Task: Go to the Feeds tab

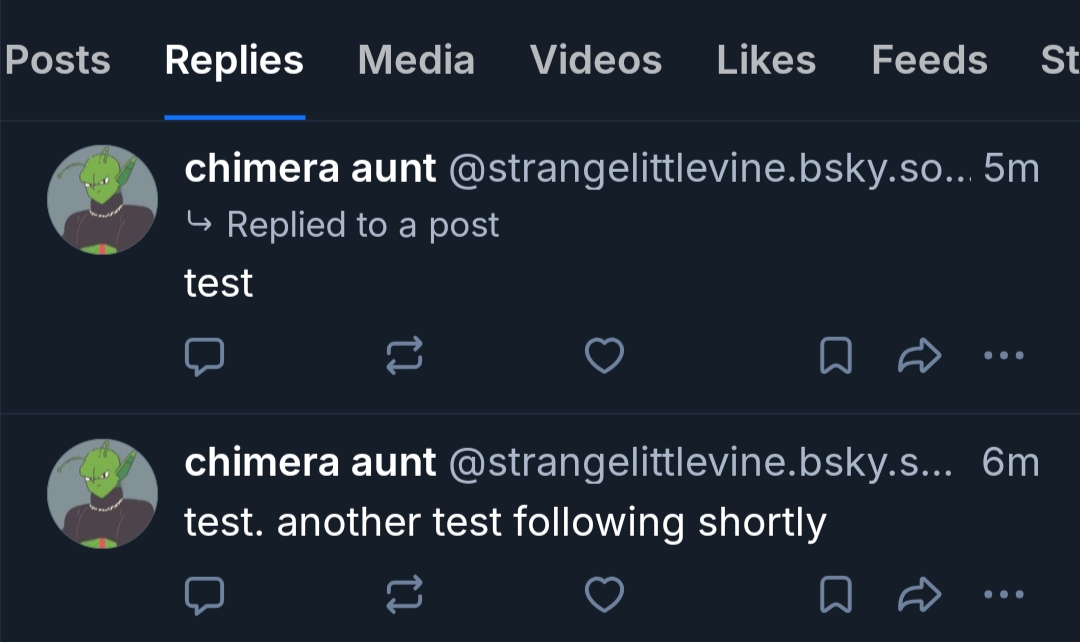Action: [x=929, y=61]
